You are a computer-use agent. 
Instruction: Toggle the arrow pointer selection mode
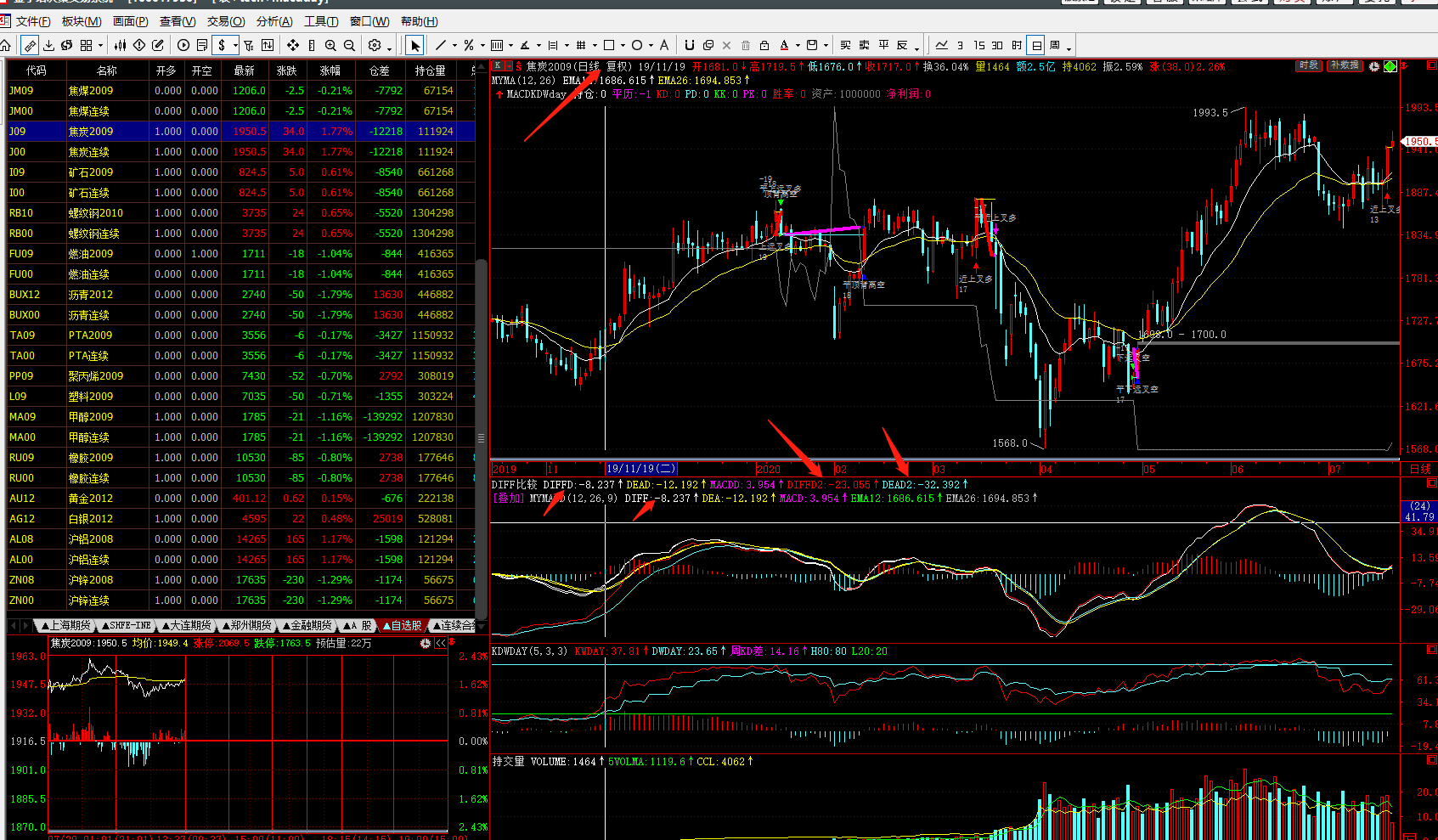pyautogui.click(x=414, y=45)
